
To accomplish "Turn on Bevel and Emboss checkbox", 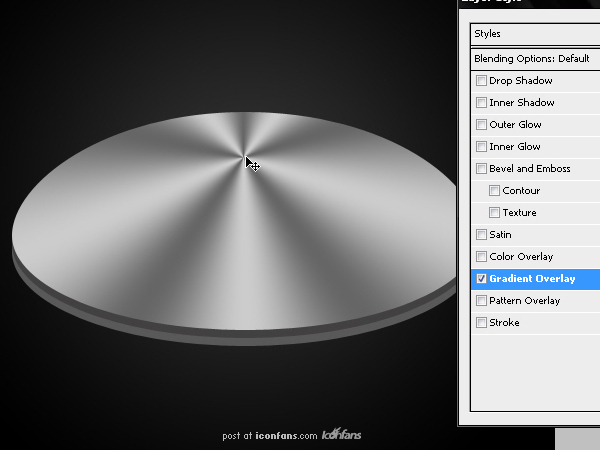I will click(x=481, y=169).
